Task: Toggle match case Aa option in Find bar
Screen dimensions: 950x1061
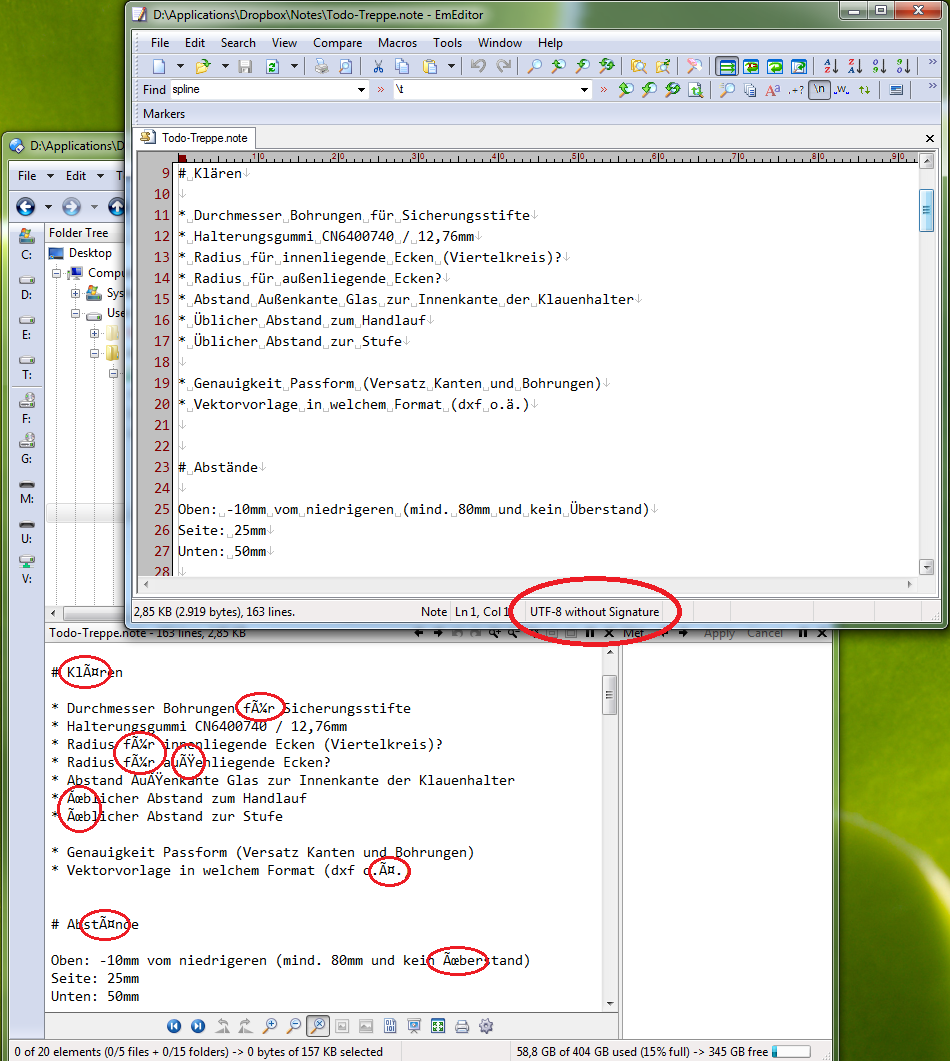Action: point(772,90)
